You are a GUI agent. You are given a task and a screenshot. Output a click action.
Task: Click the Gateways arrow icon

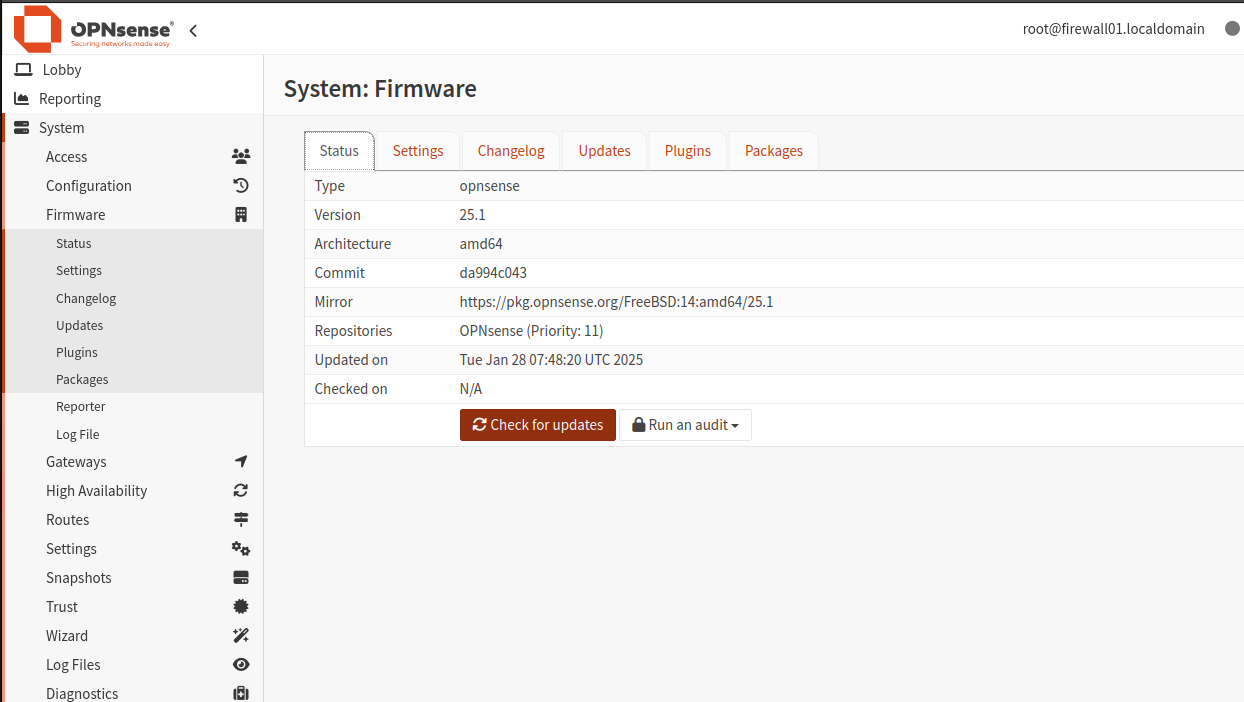pos(241,462)
